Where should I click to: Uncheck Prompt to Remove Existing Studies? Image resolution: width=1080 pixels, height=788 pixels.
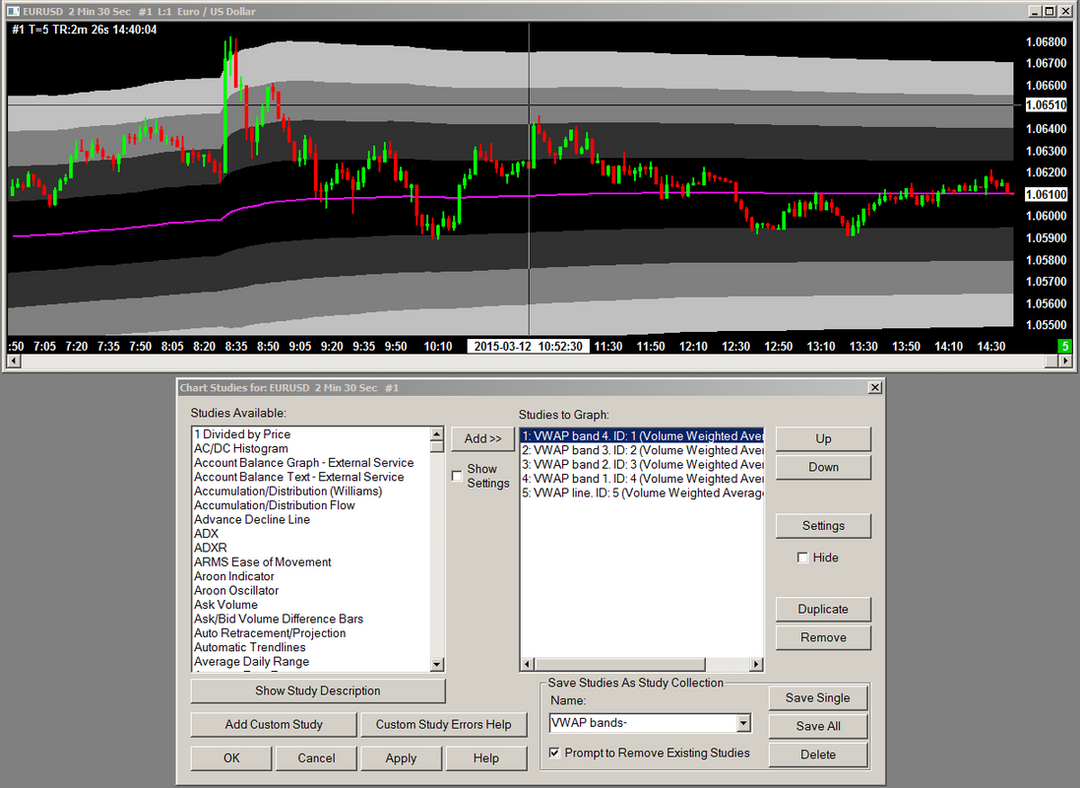tap(556, 752)
